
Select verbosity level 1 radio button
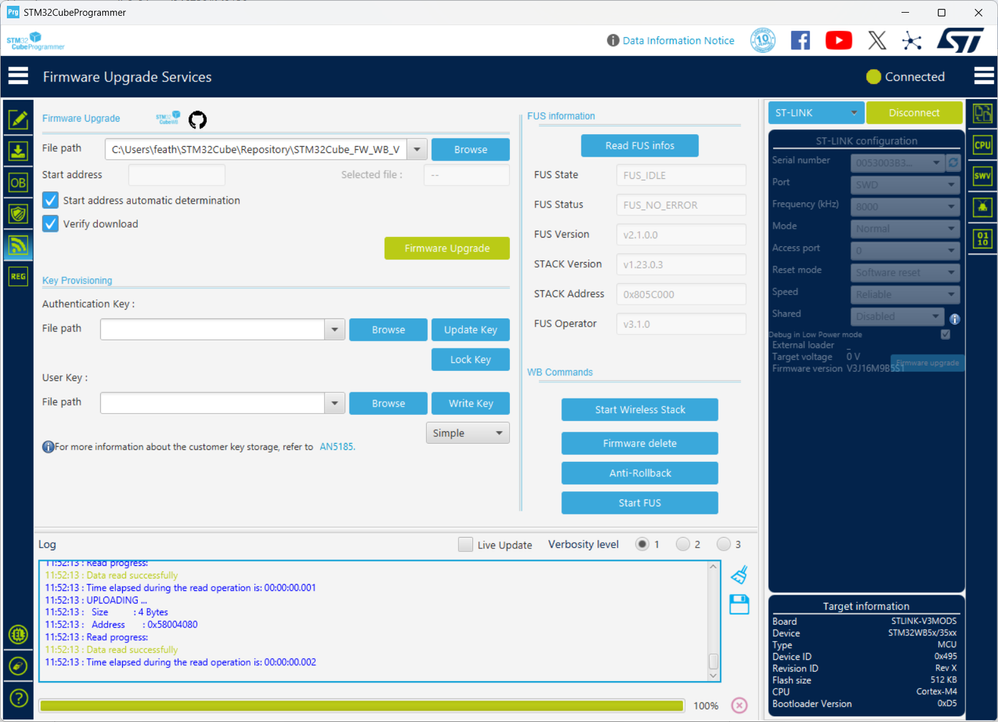pyautogui.click(x=642, y=544)
